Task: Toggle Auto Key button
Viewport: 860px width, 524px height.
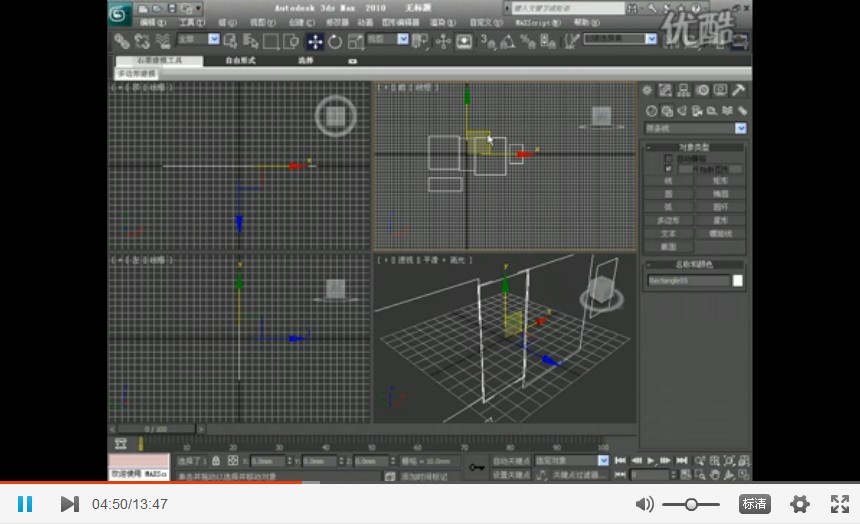Action: [511, 461]
